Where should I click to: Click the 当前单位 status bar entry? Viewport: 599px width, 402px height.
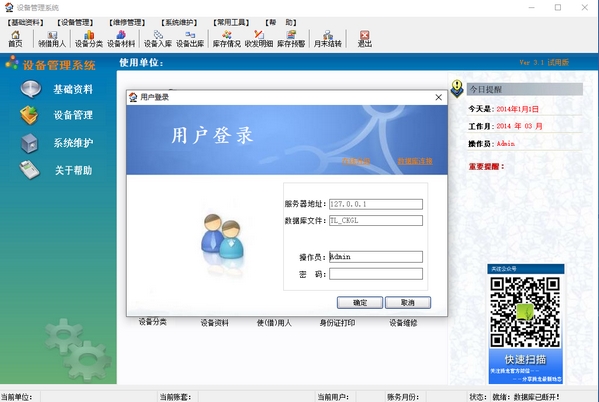(x=16, y=397)
